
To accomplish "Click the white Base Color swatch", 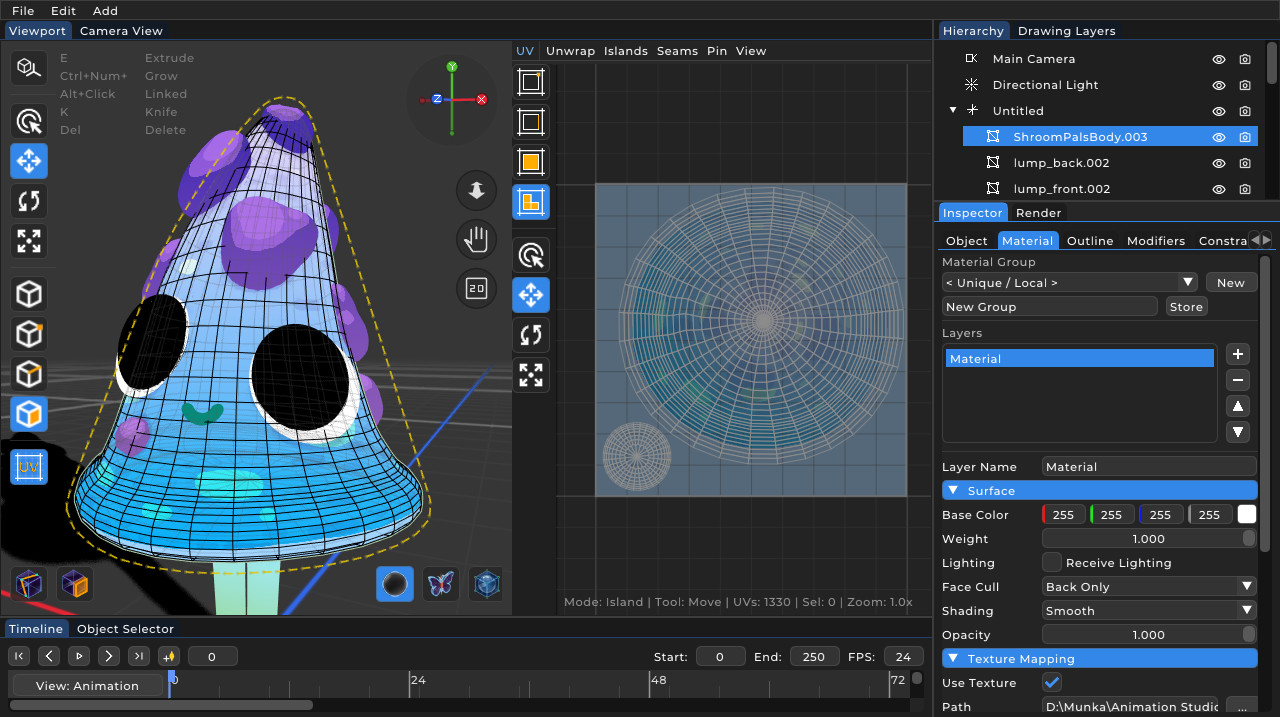I will (1245, 514).
